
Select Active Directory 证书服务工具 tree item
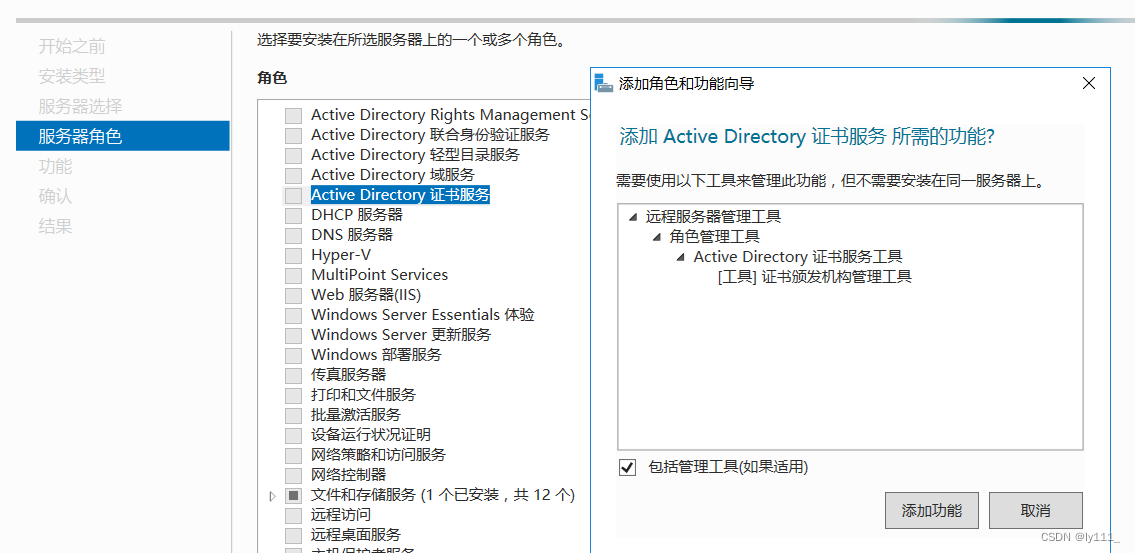(x=798, y=256)
